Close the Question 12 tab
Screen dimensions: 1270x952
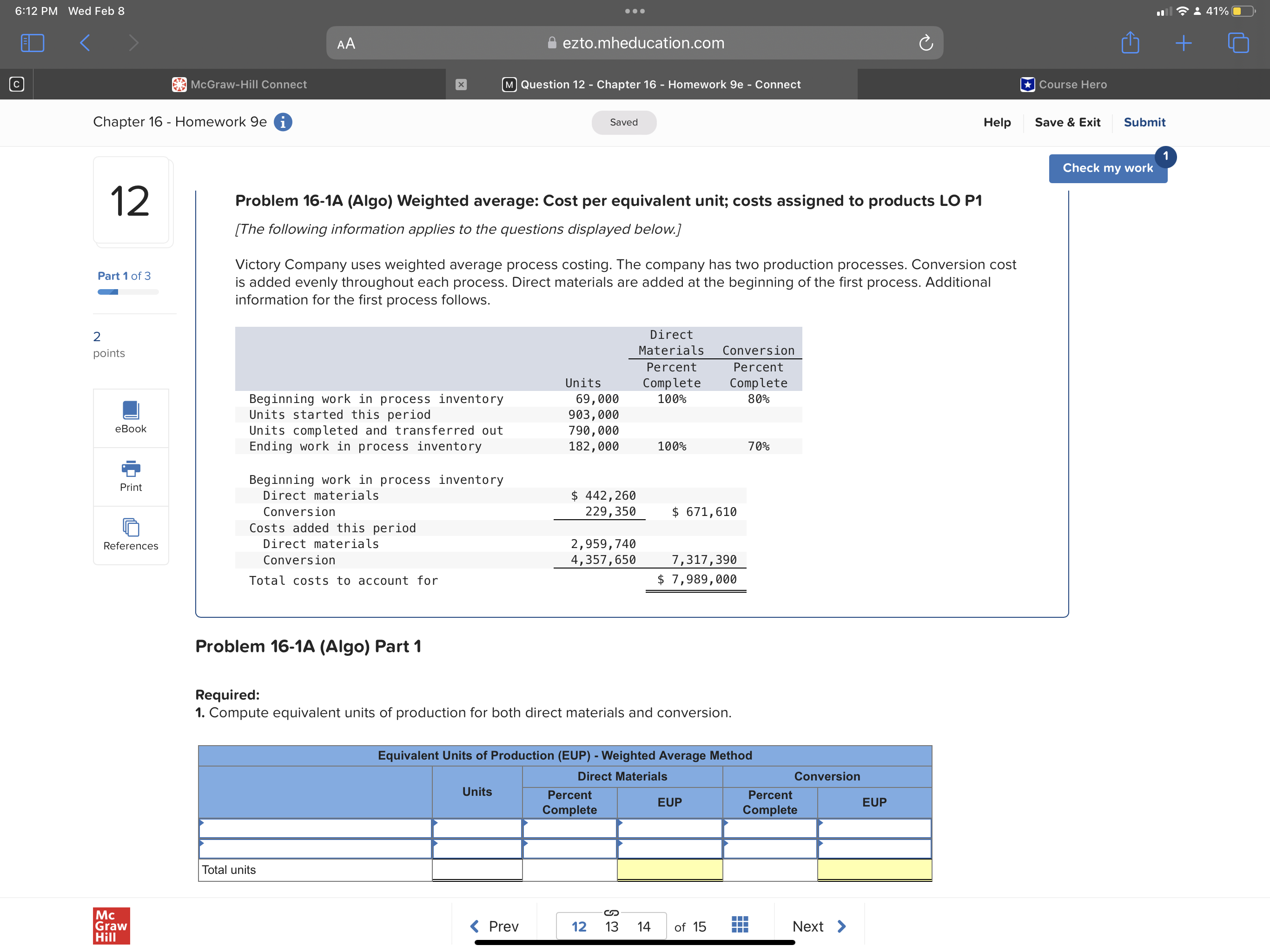[x=461, y=85]
